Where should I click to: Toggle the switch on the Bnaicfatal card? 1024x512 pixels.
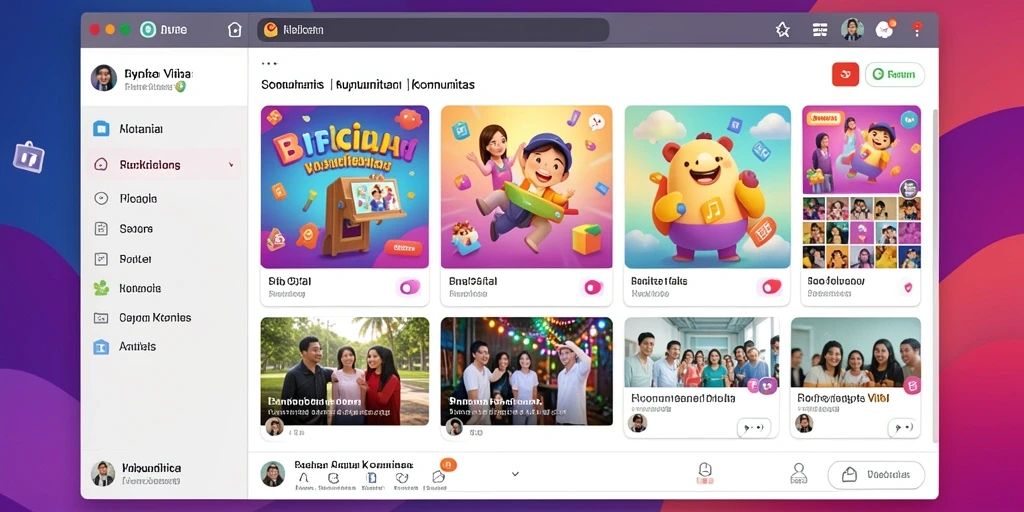pyautogui.click(x=592, y=287)
